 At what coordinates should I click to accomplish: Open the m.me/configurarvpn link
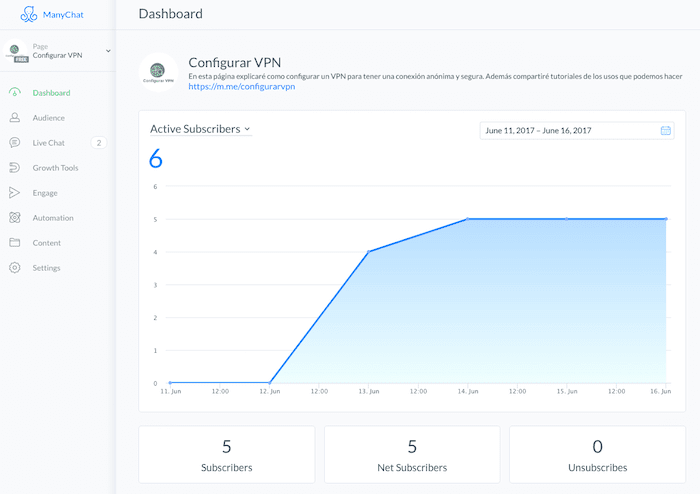[x=242, y=87]
